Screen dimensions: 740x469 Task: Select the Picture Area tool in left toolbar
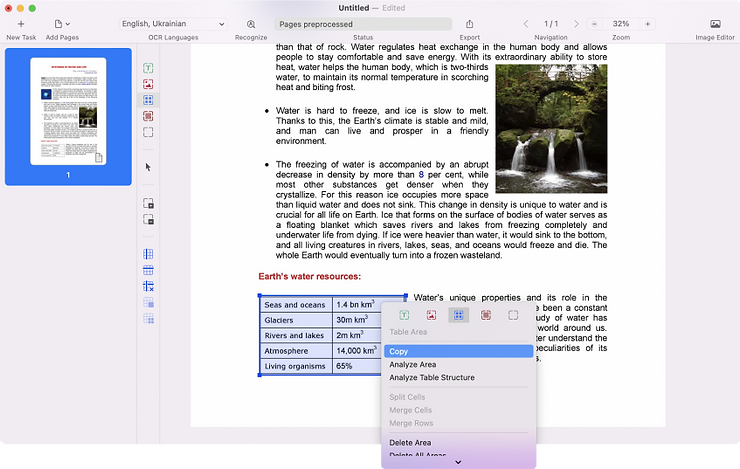[x=148, y=84]
